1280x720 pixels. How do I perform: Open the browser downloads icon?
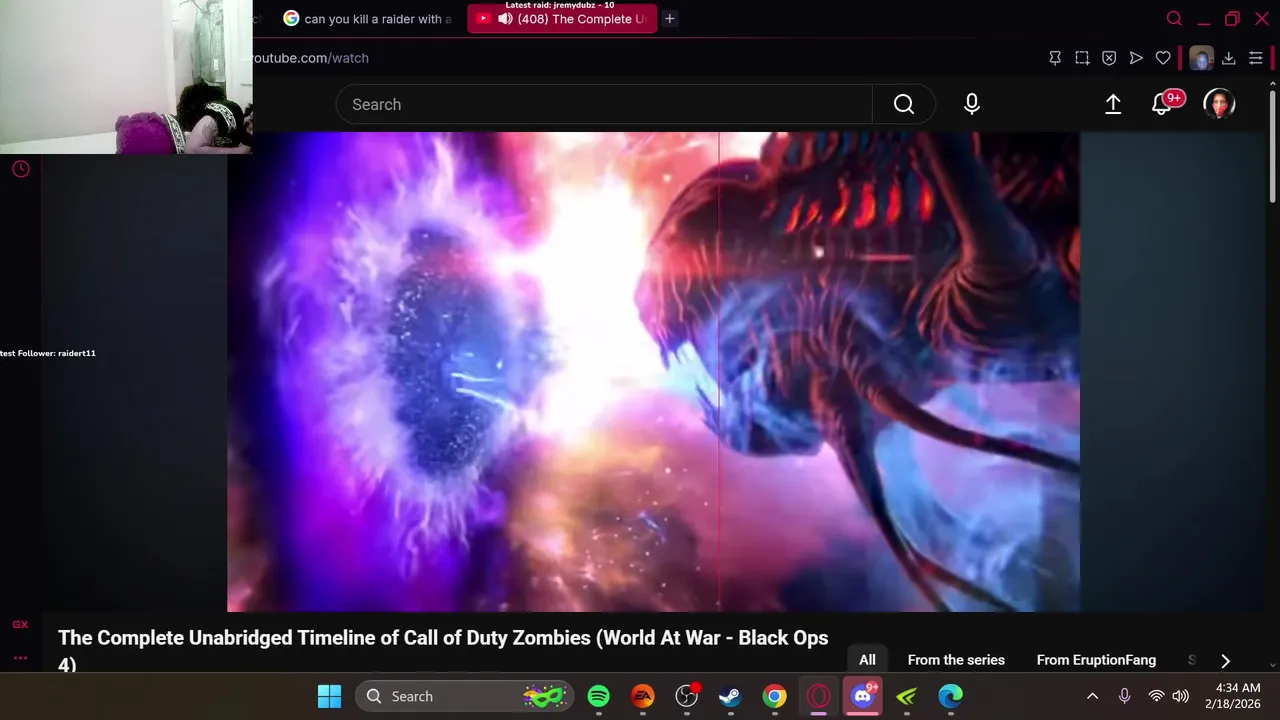[x=1229, y=58]
